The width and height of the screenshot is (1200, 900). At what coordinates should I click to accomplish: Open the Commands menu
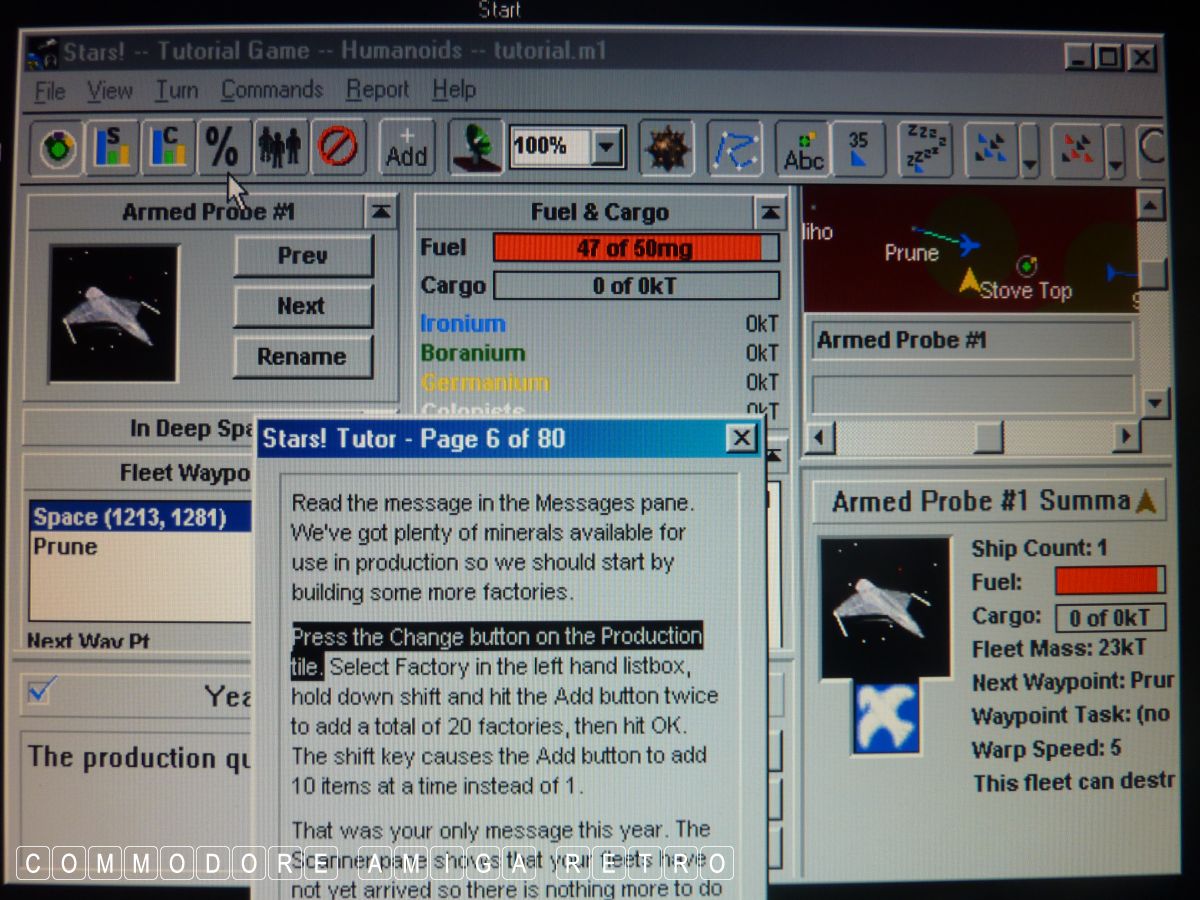[272, 90]
